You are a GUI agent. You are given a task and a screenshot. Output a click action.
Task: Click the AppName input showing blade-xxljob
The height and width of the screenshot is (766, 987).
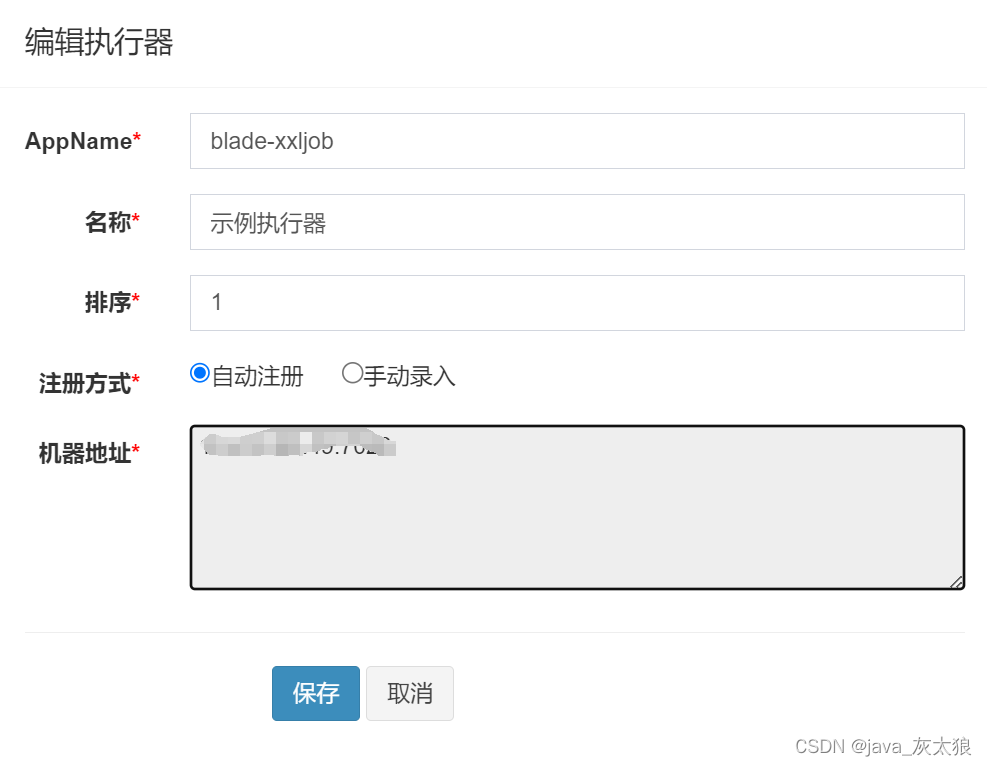(x=576, y=141)
